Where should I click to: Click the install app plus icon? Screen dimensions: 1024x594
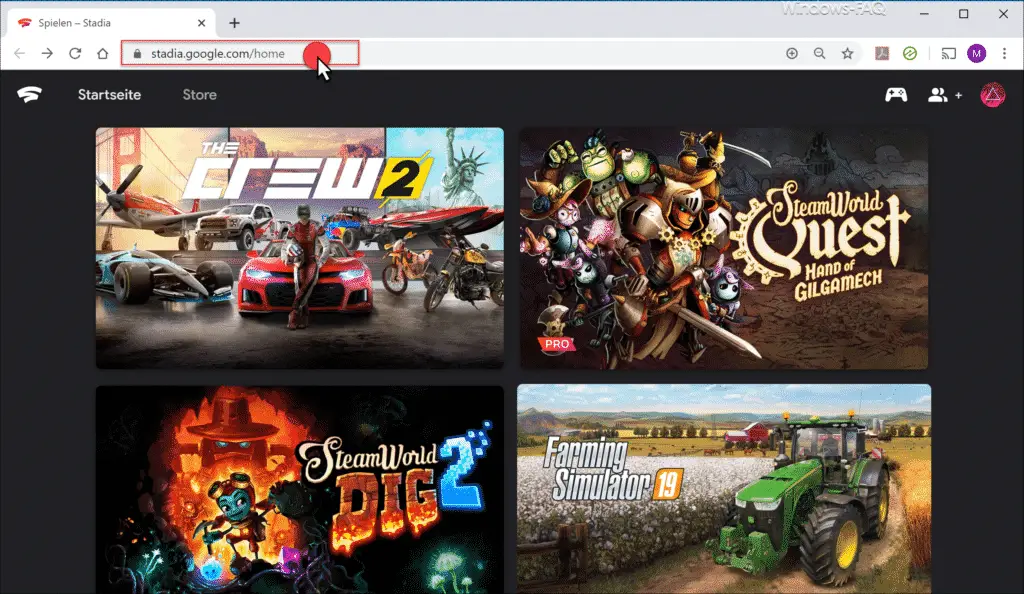[792, 54]
